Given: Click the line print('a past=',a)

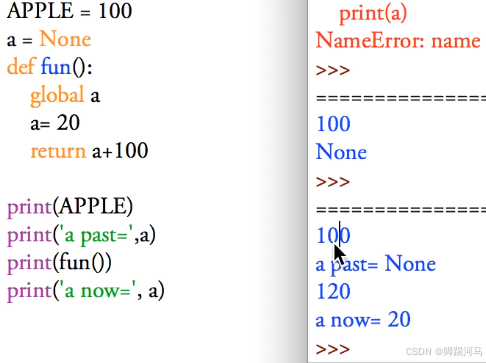Looking at the screenshot, I should pos(81,235).
